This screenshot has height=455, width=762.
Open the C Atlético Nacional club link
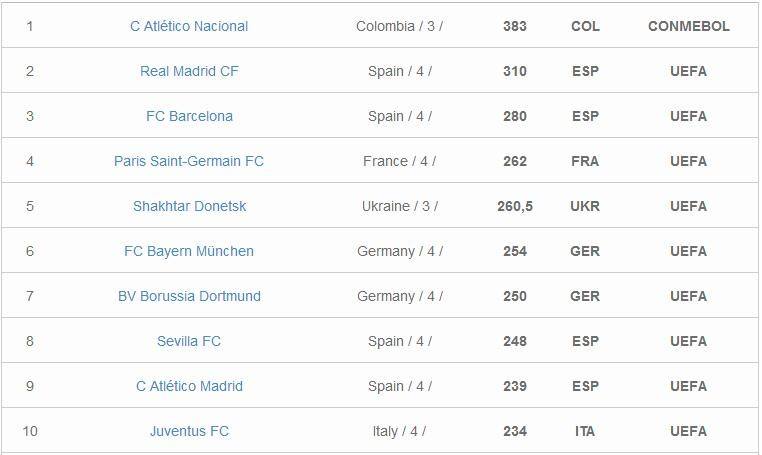coord(189,26)
